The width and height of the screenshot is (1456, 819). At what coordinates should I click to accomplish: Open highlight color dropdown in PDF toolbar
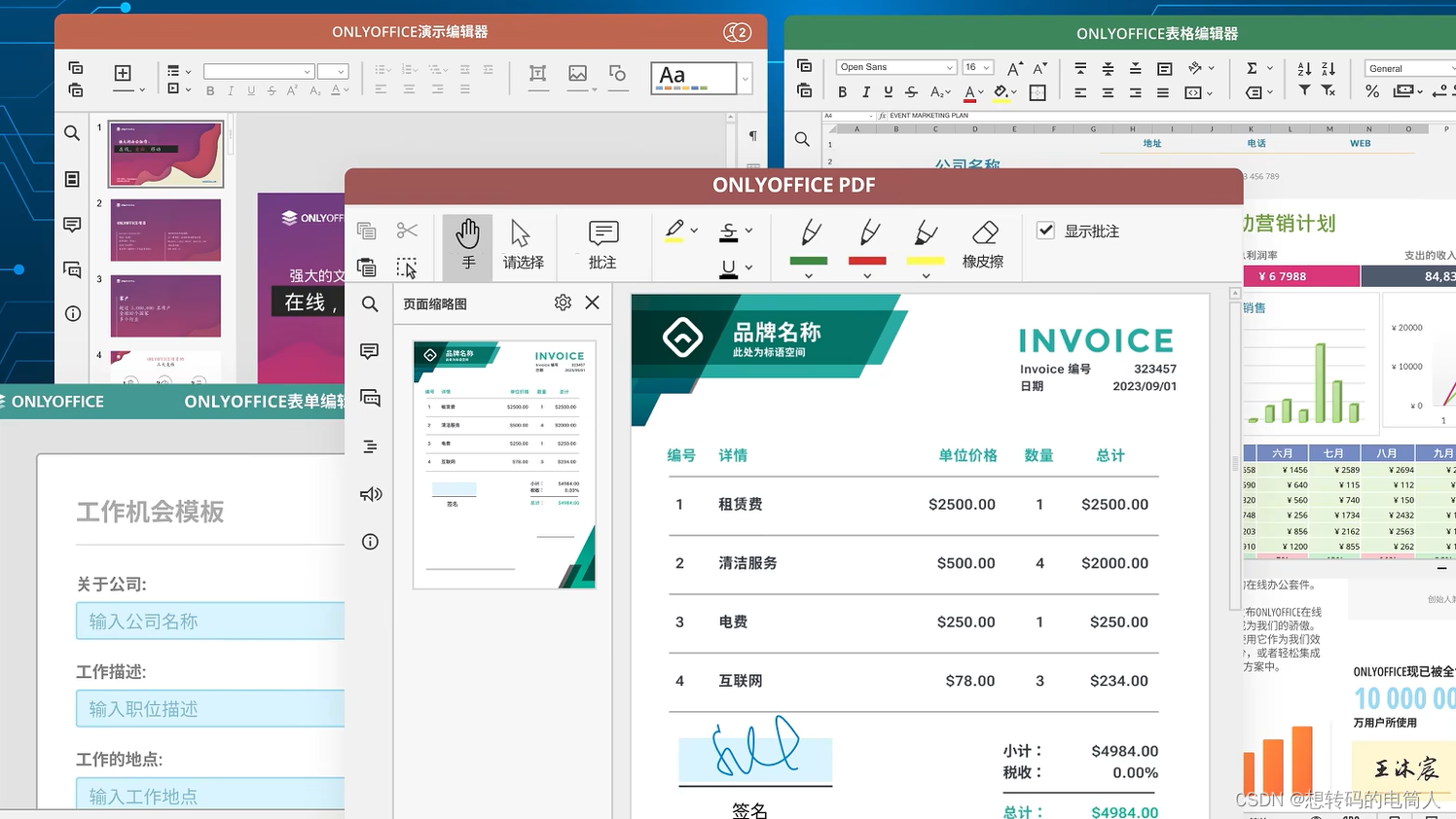coord(694,231)
